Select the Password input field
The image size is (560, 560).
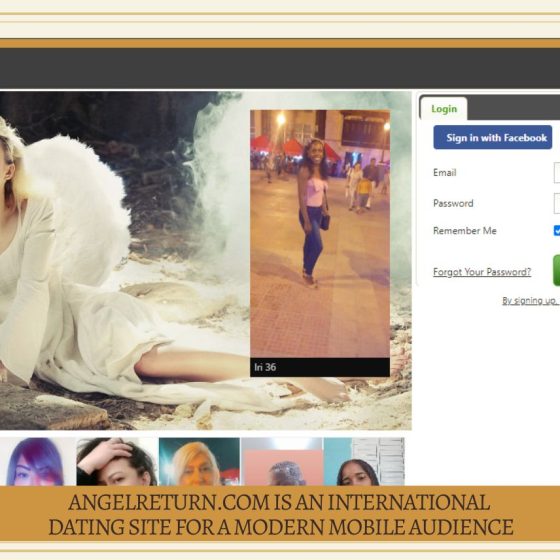557,203
